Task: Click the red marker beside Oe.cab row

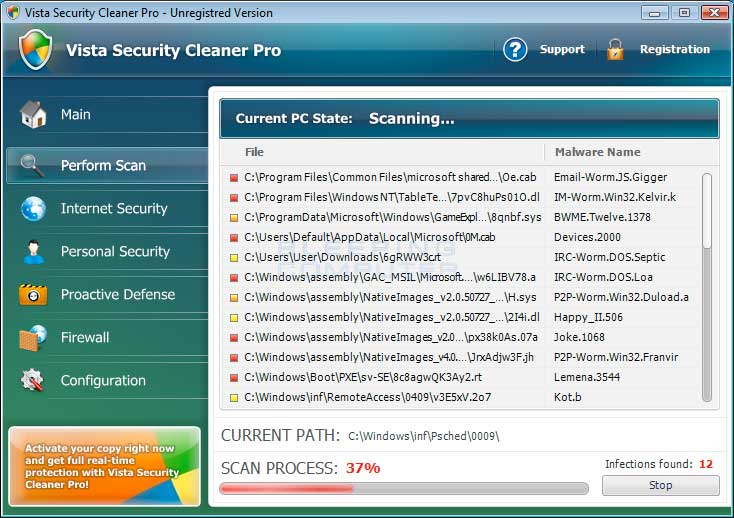Action: pyautogui.click(x=234, y=178)
